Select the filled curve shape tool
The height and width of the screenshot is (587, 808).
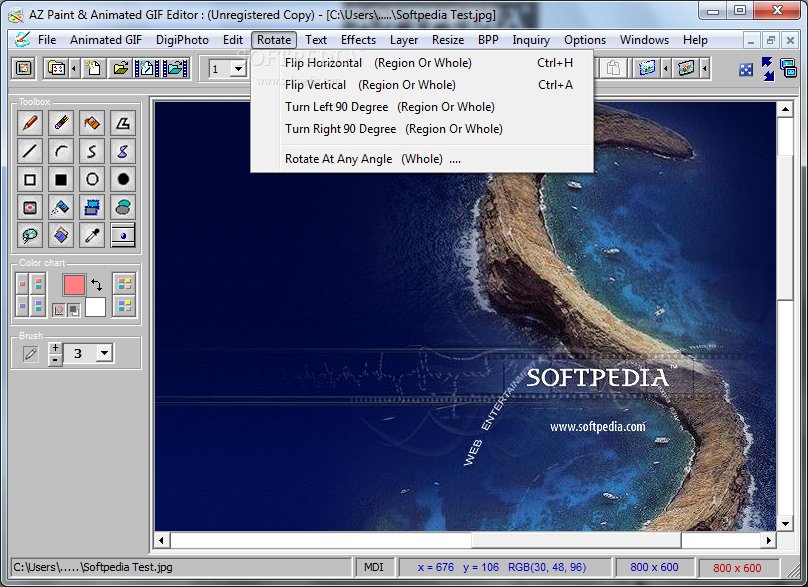click(123, 151)
